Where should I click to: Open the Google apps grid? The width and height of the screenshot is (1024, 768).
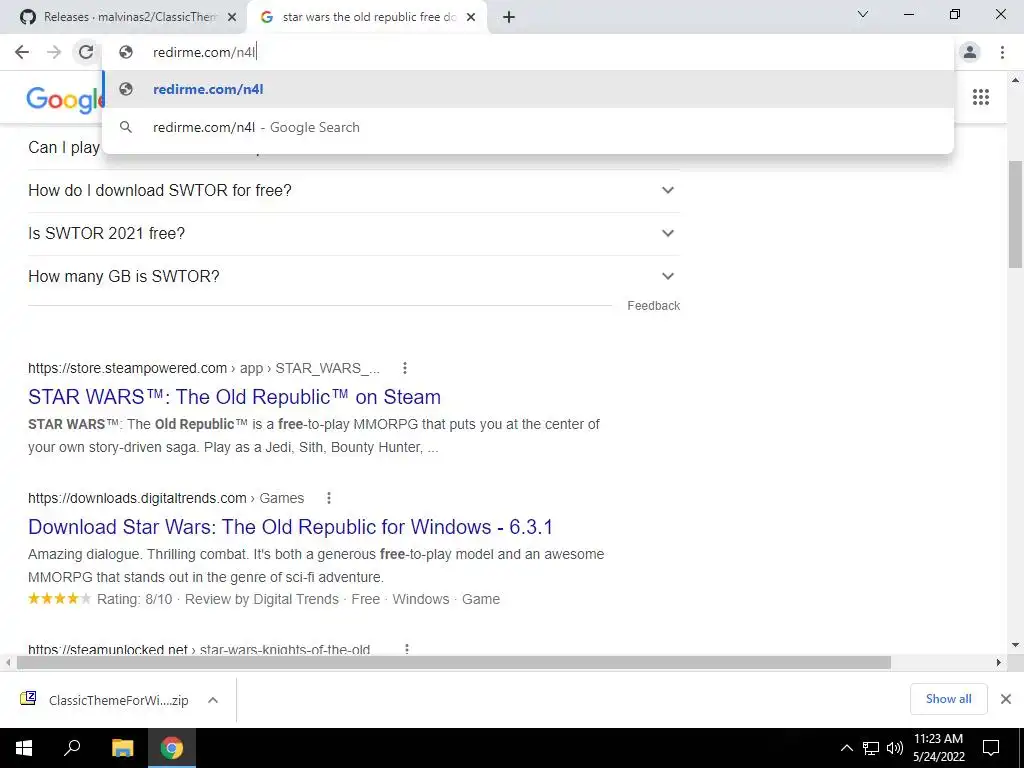click(x=981, y=97)
